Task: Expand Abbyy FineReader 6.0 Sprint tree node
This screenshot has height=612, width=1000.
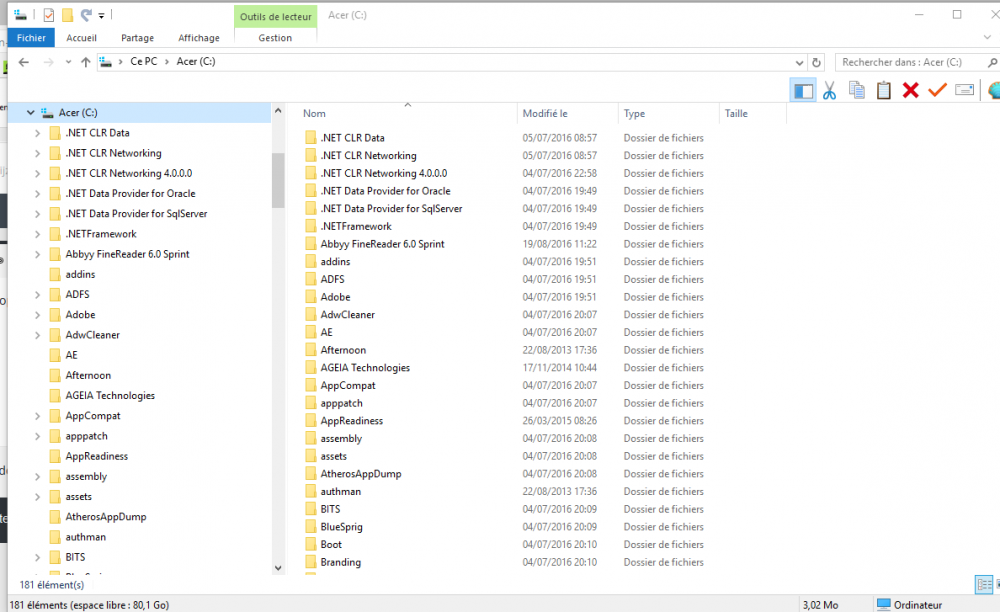Action: point(37,254)
